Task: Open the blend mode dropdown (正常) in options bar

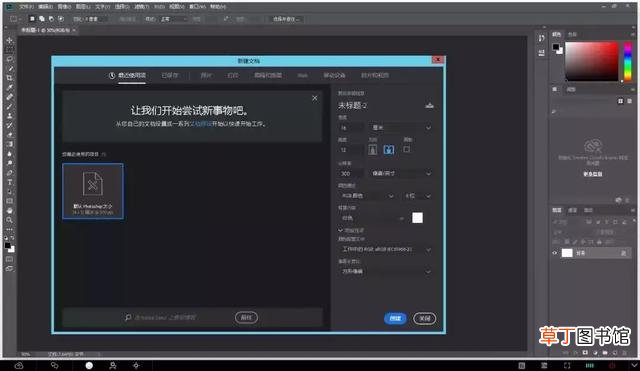Action: click(x=173, y=19)
